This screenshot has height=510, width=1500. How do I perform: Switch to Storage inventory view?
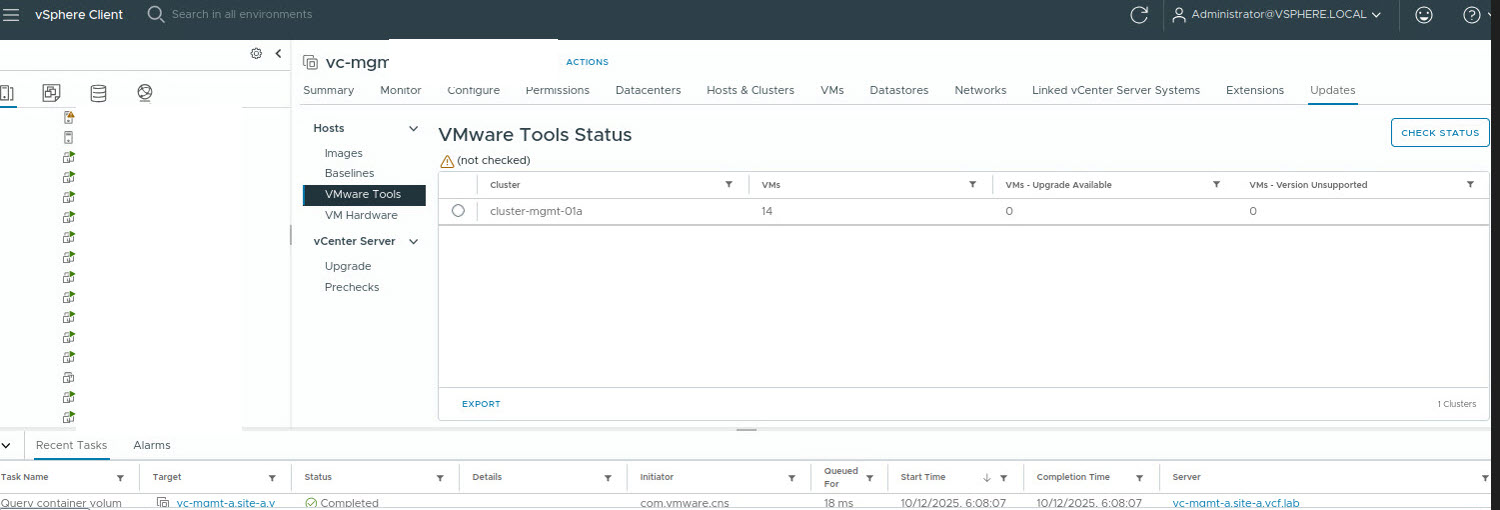click(x=98, y=93)
